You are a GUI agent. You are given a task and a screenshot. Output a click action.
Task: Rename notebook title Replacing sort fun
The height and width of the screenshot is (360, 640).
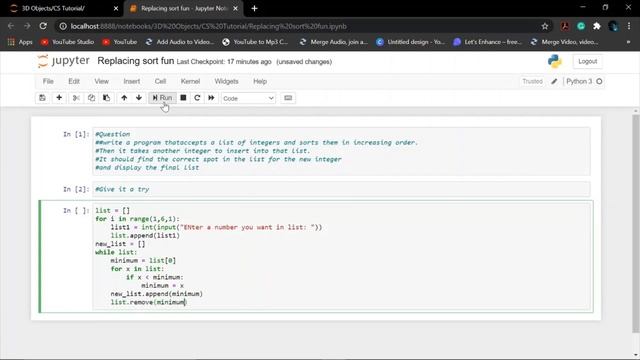tap(136, 61)
